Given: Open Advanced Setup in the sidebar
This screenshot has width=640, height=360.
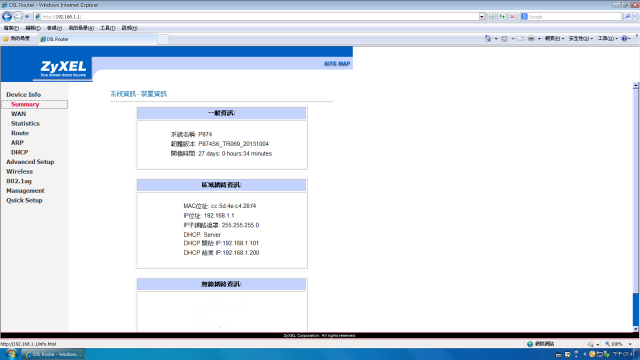Looking at the screenshot, I should click(30, 162).
